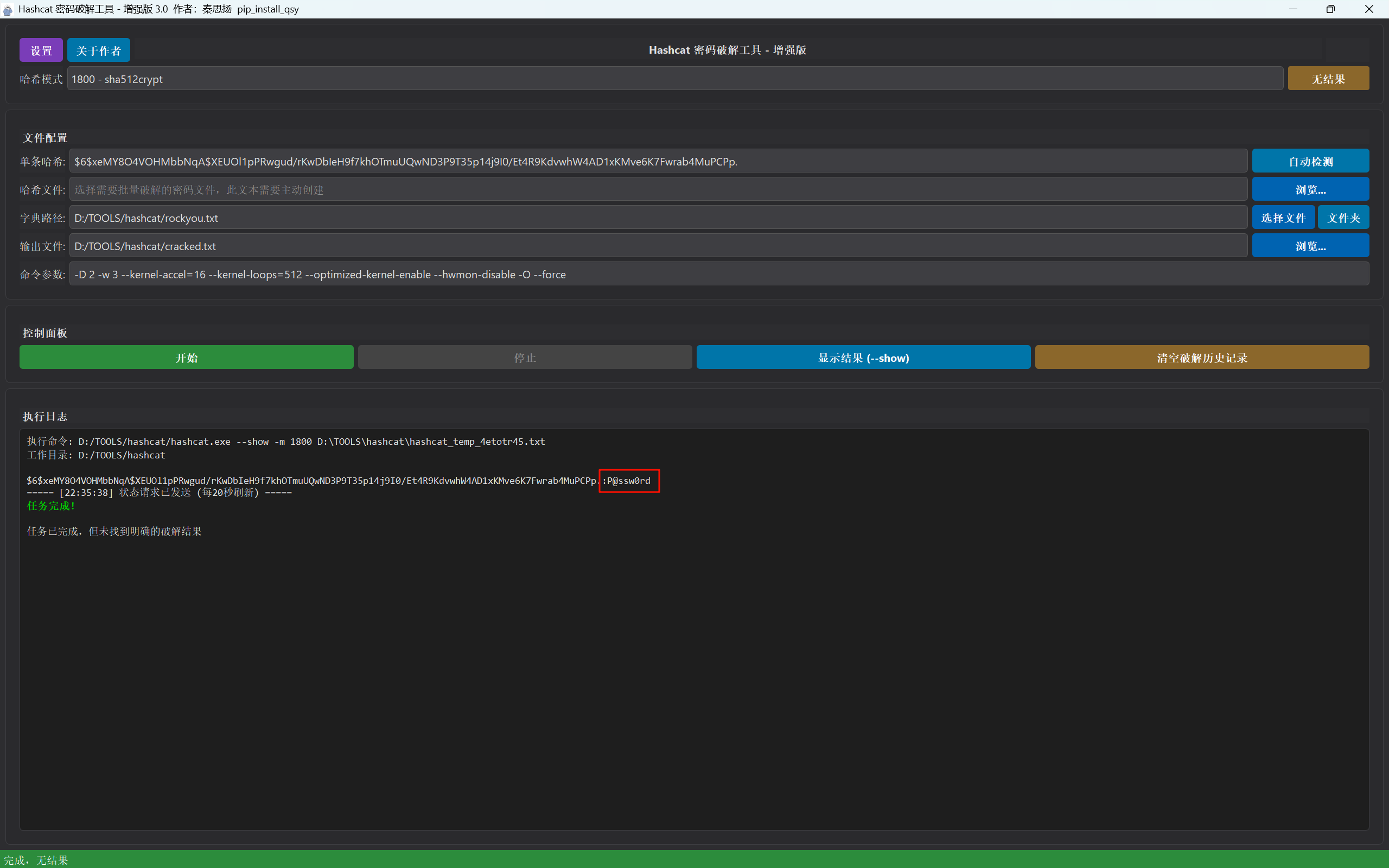Restore down the Hashcat window
This screenshot has width=1389, height=868.
1330,9
